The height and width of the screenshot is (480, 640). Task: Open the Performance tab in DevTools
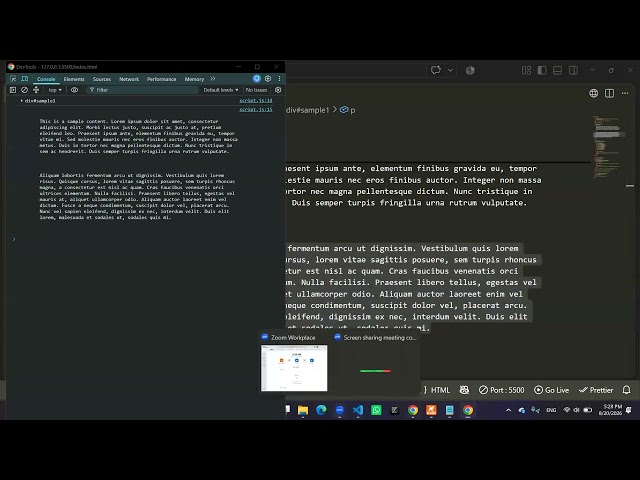point(162,79)
